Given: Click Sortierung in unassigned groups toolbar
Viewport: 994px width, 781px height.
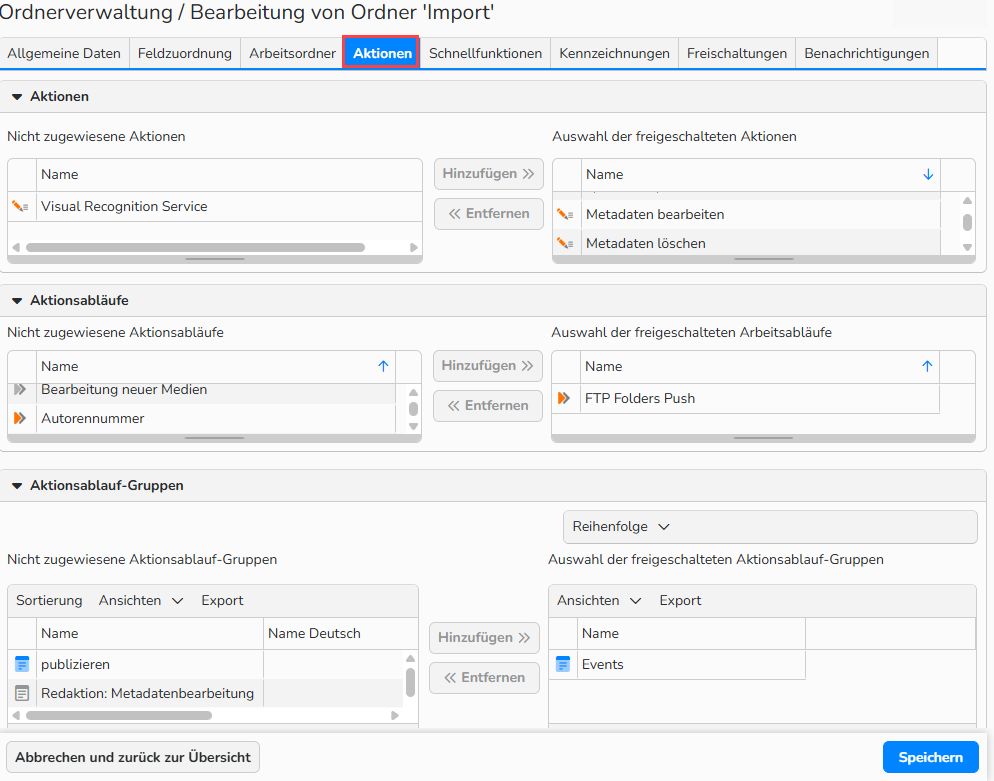Looking at the screenshot, I should (x=49, y=600).
